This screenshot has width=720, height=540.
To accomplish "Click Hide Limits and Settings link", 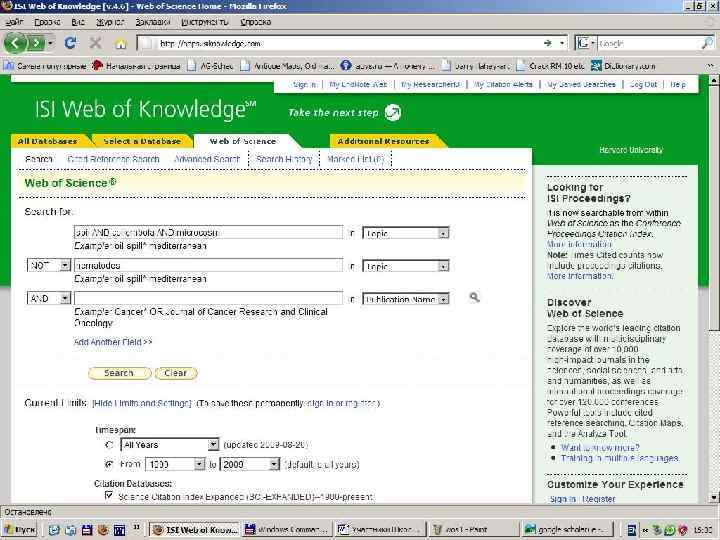I will [x=142, y=403].
